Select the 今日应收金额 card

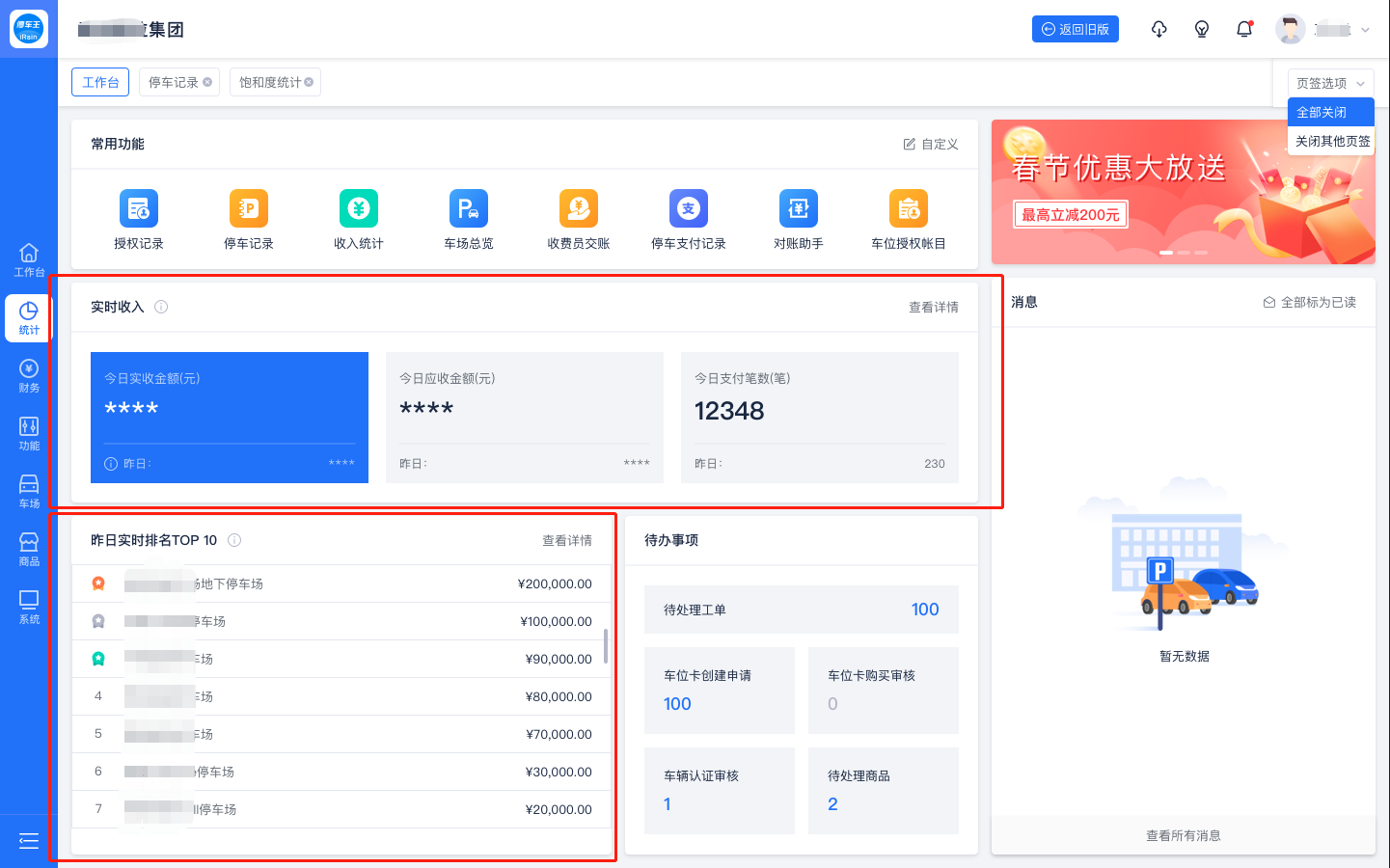[x=525, y=418]
